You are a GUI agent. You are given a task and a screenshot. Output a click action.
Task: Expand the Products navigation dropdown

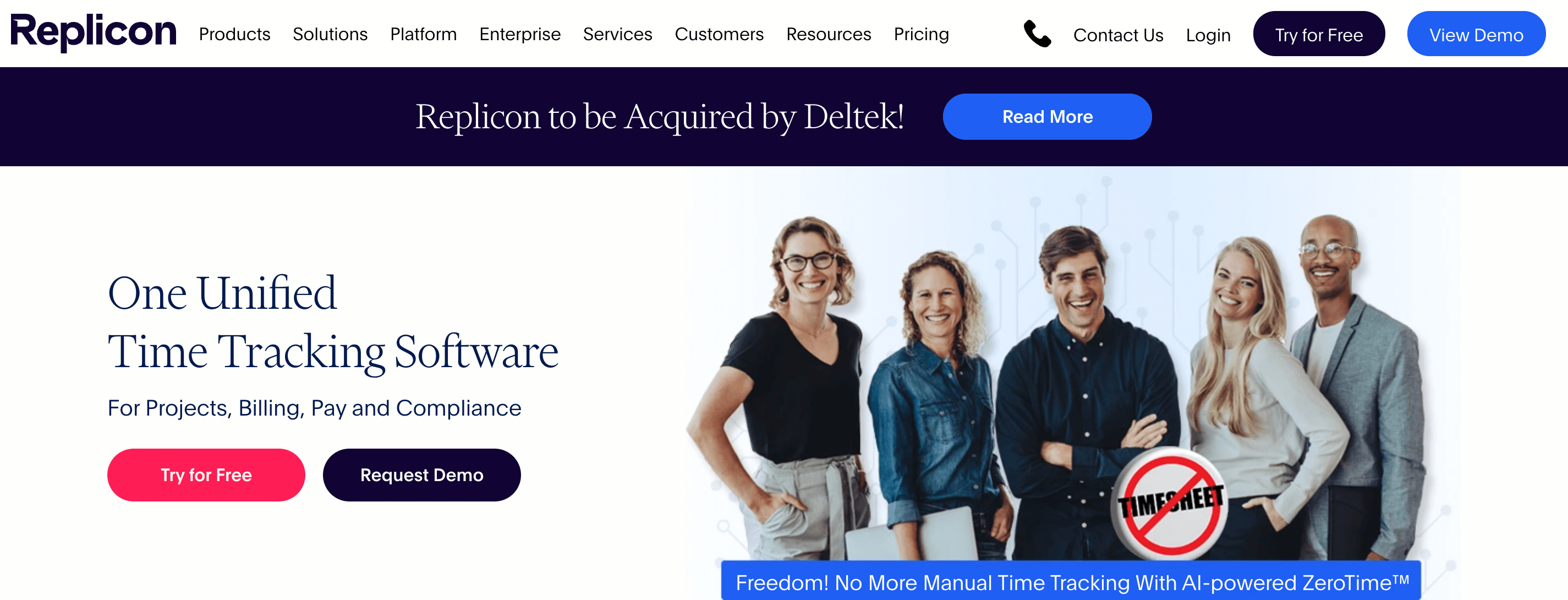coord(235,35)
